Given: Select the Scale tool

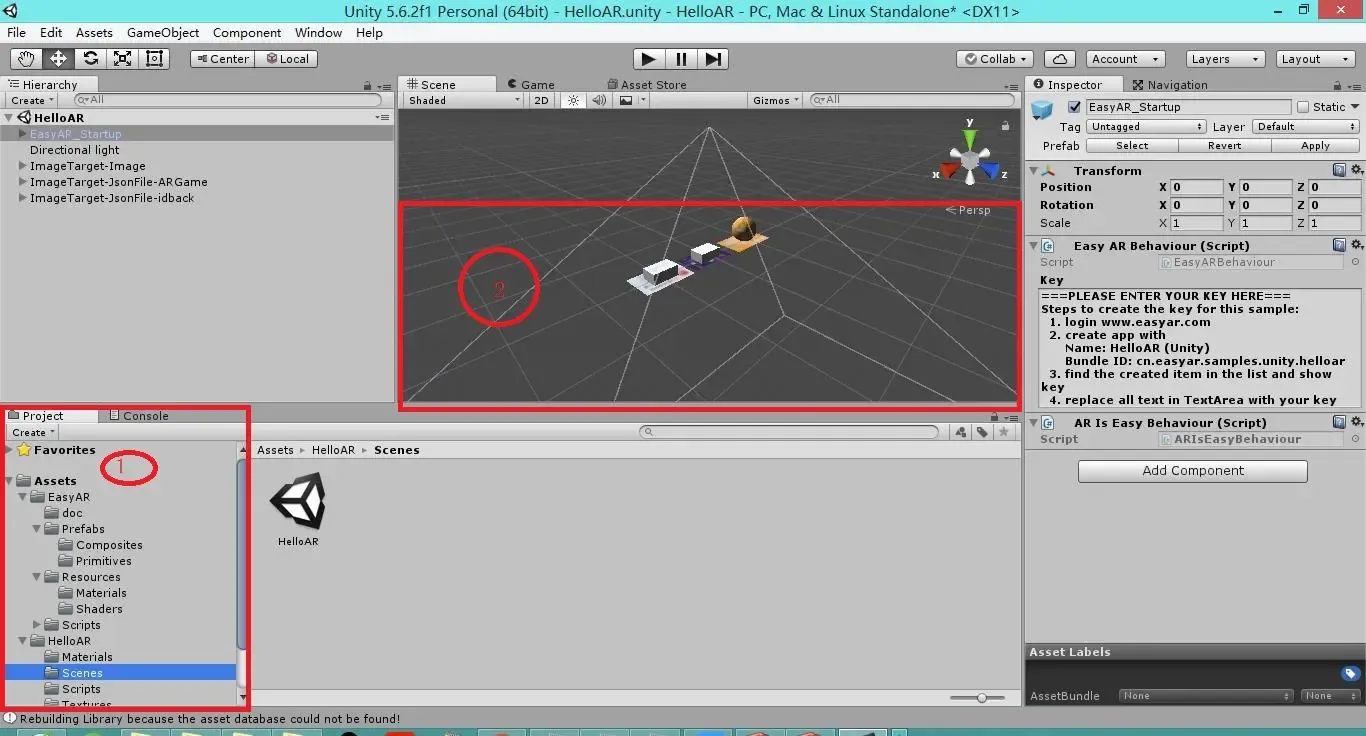Looking at the screenshot, I should tap(122, 59).
